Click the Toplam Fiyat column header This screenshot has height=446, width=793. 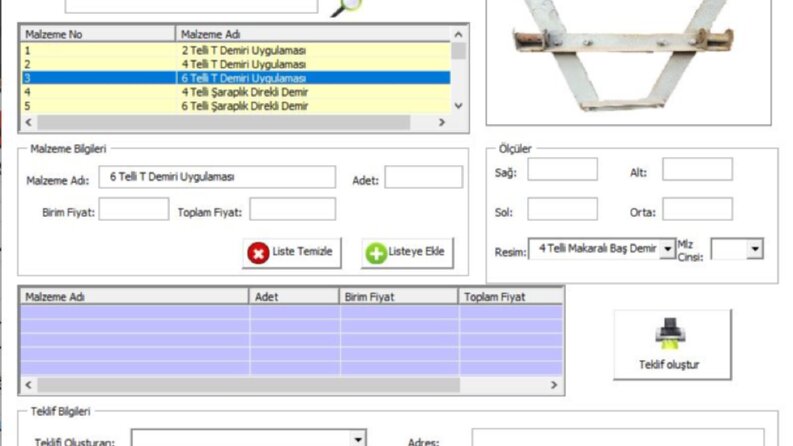point(510,297)
